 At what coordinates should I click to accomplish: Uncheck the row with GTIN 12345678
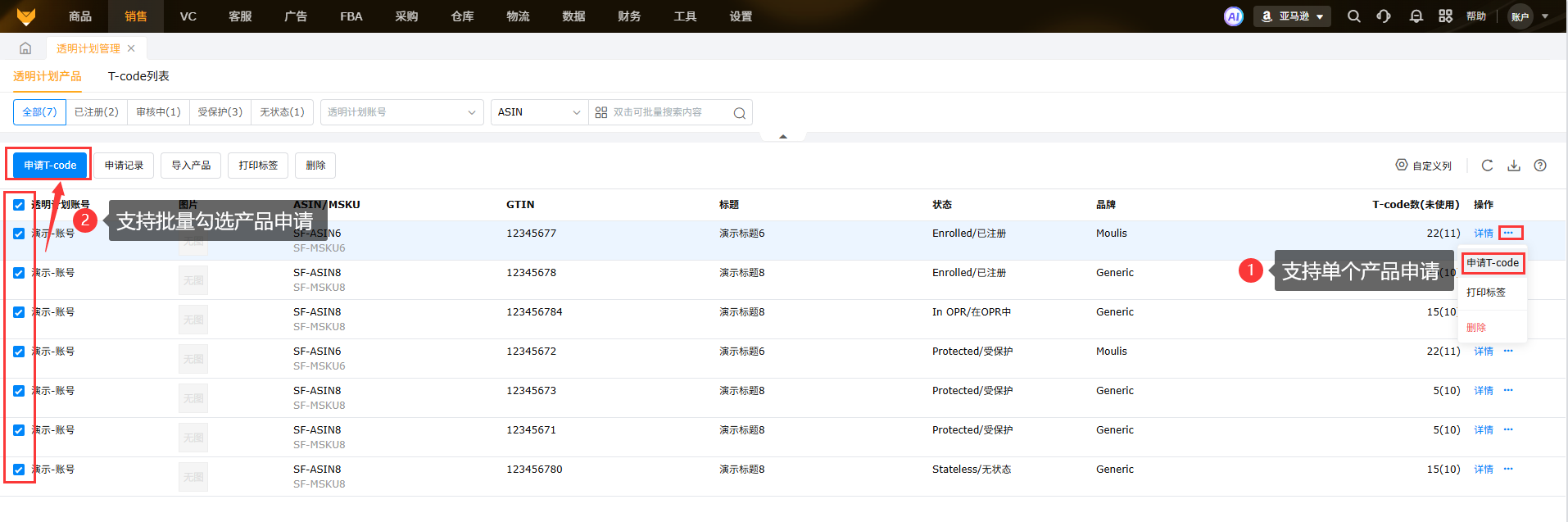[x=19, y=273]
